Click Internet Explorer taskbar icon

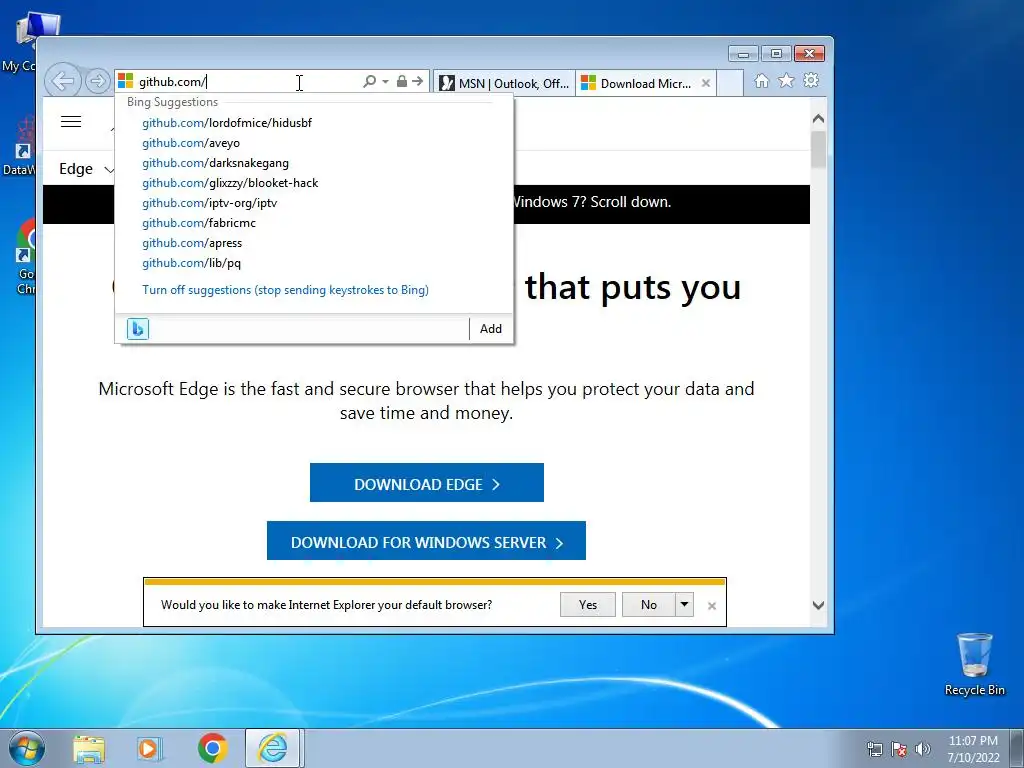coord(273,748)
